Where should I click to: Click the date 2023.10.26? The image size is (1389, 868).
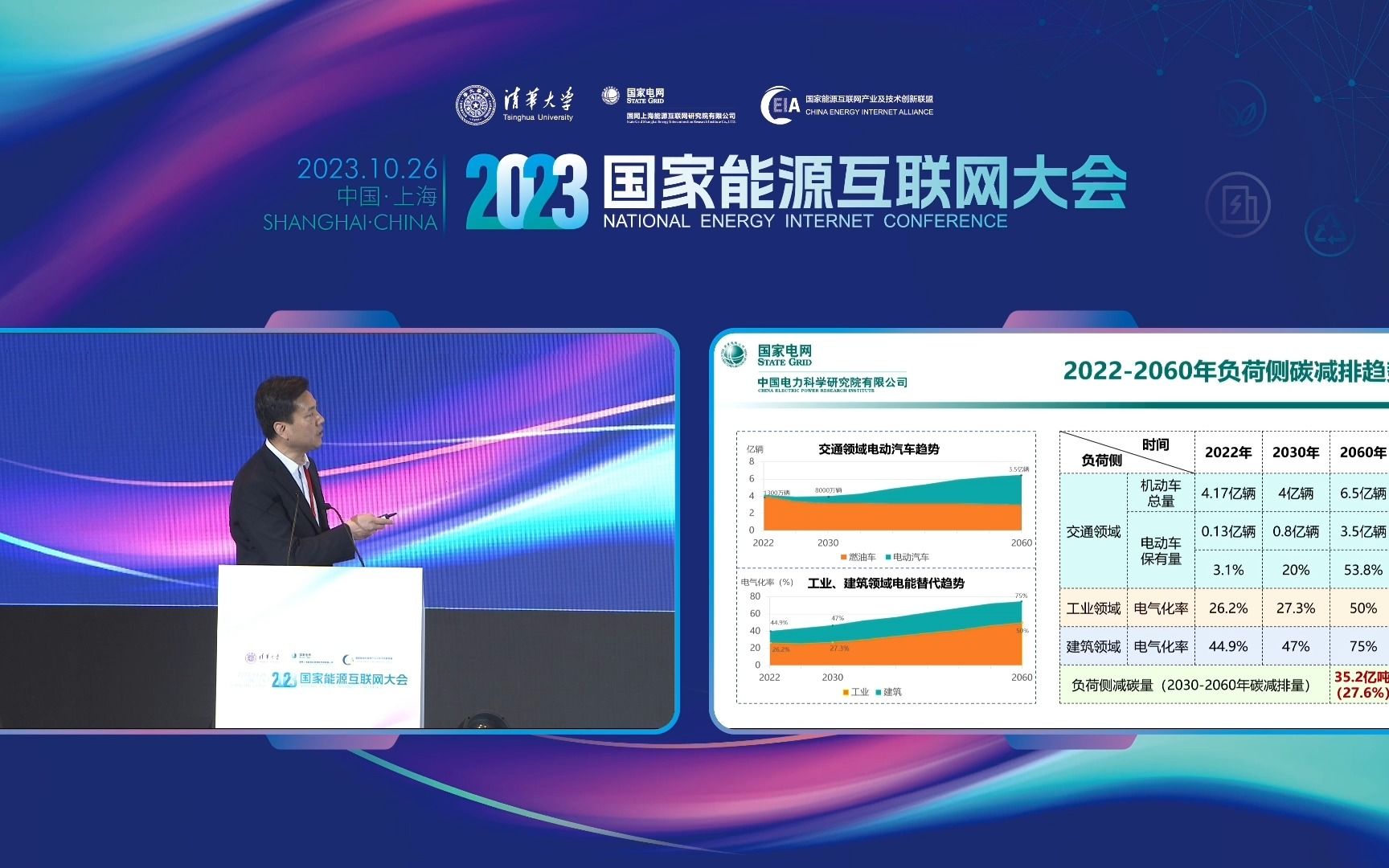tap(367, 169)
